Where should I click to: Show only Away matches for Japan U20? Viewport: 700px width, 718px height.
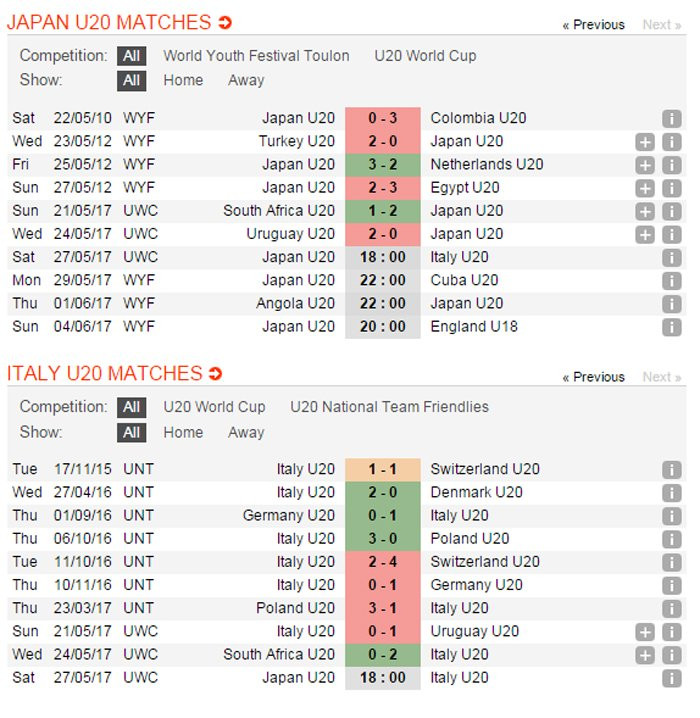click(246, 80)
